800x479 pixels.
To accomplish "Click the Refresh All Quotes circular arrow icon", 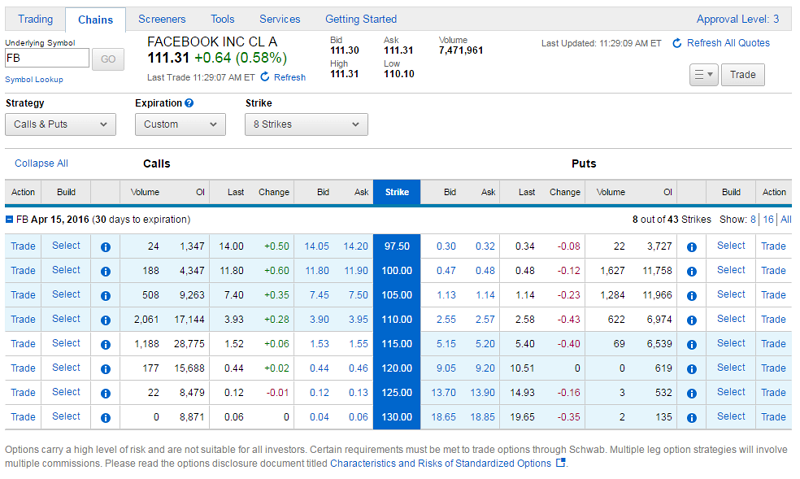I will [677, 43].
